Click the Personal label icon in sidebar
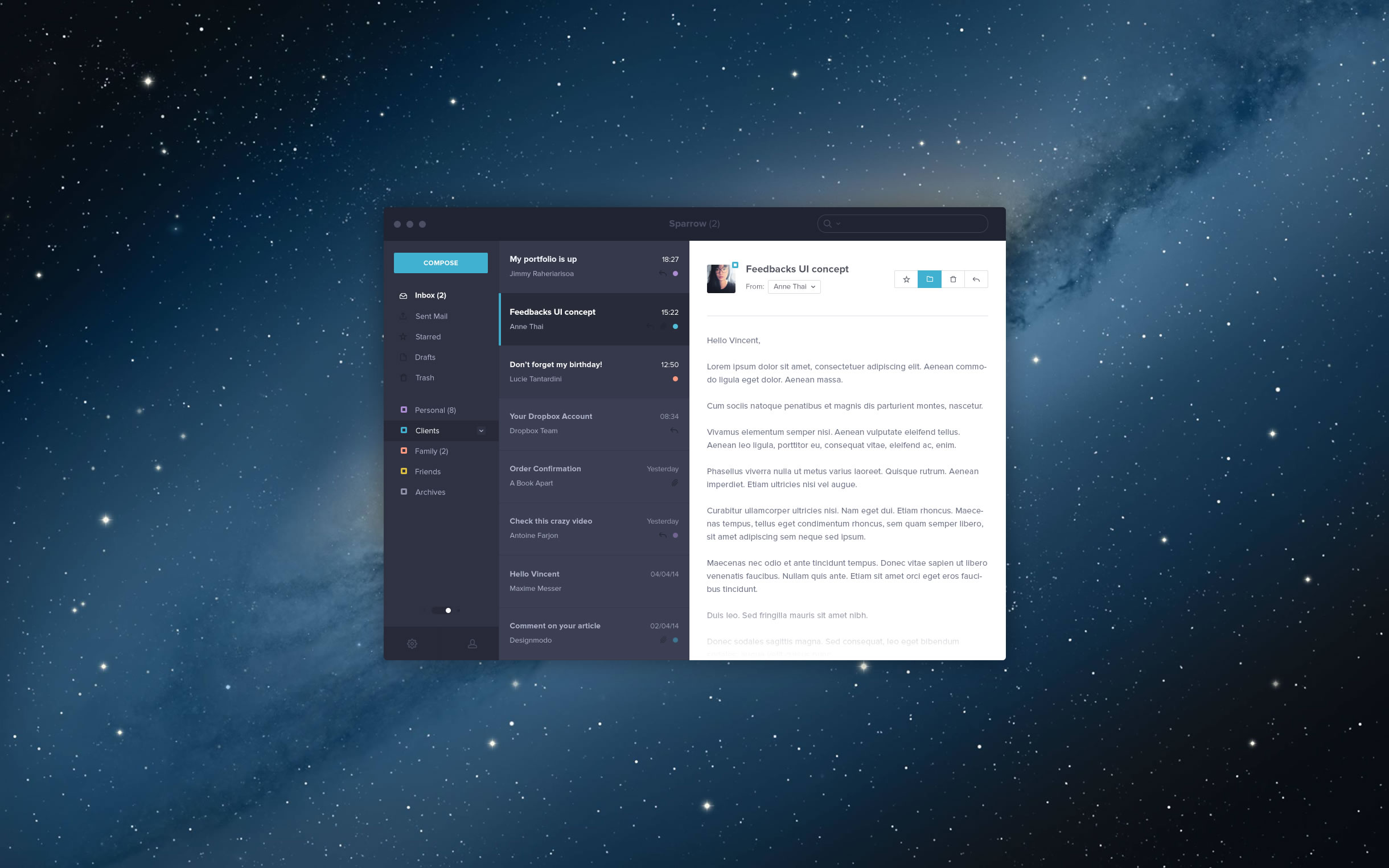This screenshot has height=868, width=1389. pos(404,410)
